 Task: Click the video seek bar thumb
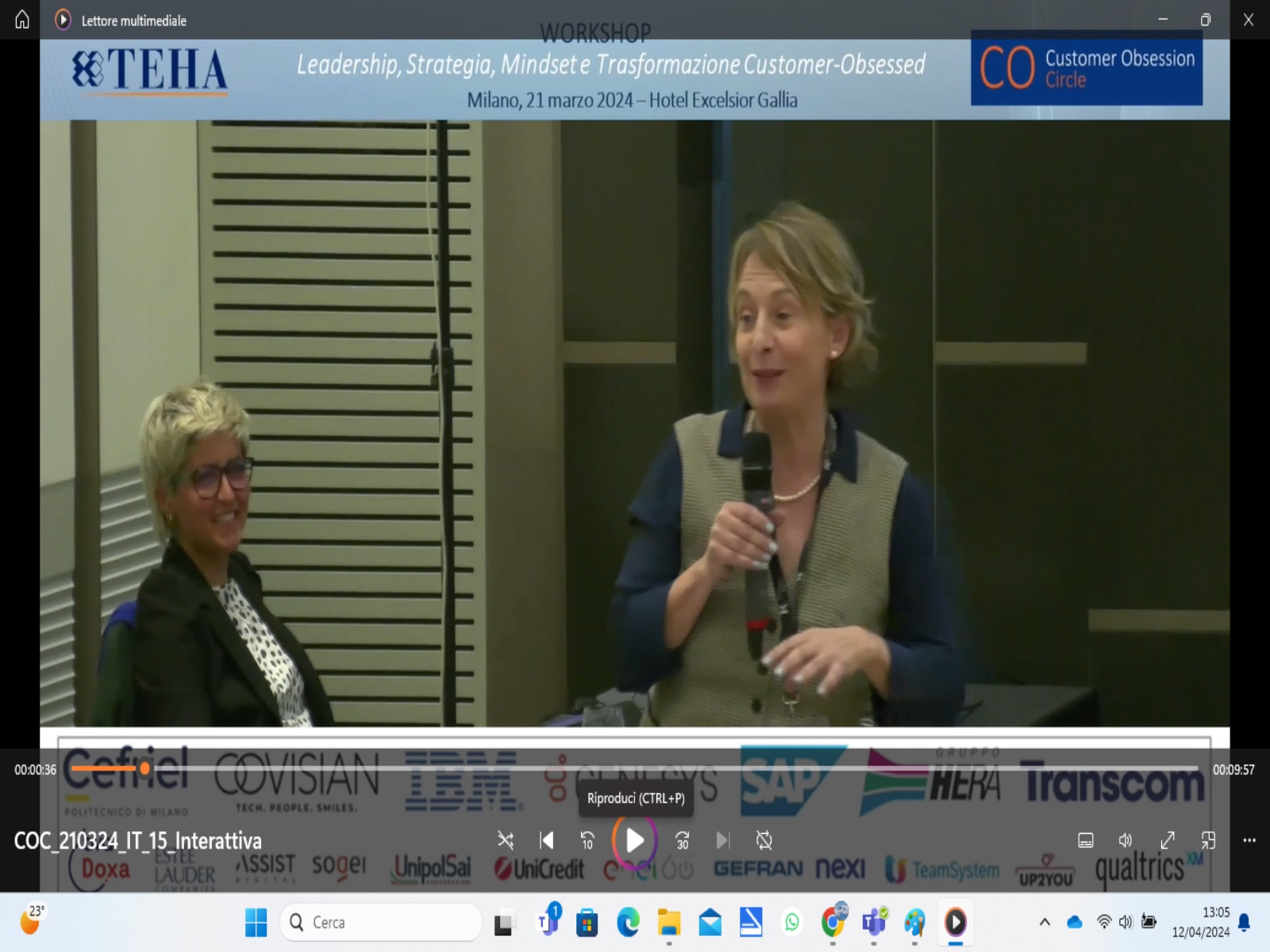pyautogui.click(x=144, y=768)
